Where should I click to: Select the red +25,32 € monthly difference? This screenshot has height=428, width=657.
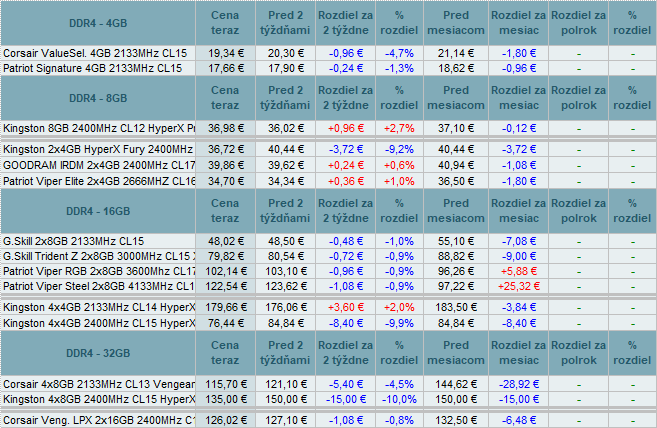pos(519,286)
